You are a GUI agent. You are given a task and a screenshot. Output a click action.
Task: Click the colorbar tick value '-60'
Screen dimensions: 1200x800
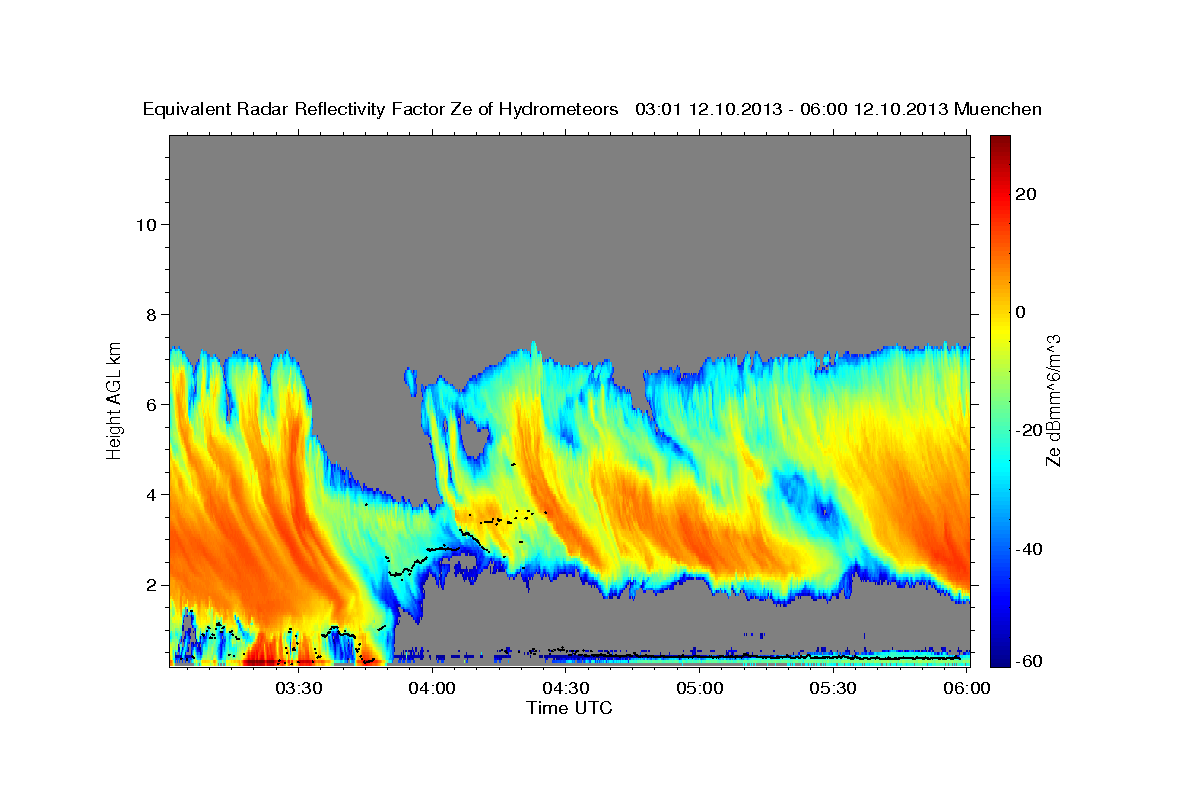pos(1027,661)
